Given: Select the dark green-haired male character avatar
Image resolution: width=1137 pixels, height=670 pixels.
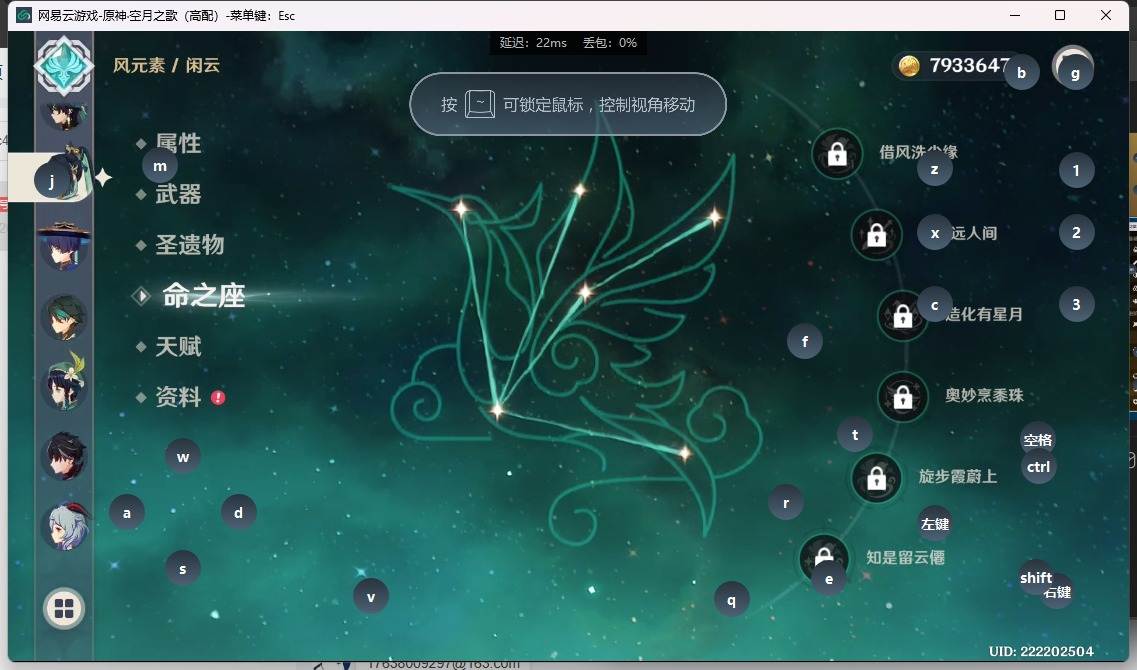Looking at the screenshot, I should [x=64, y=318].
